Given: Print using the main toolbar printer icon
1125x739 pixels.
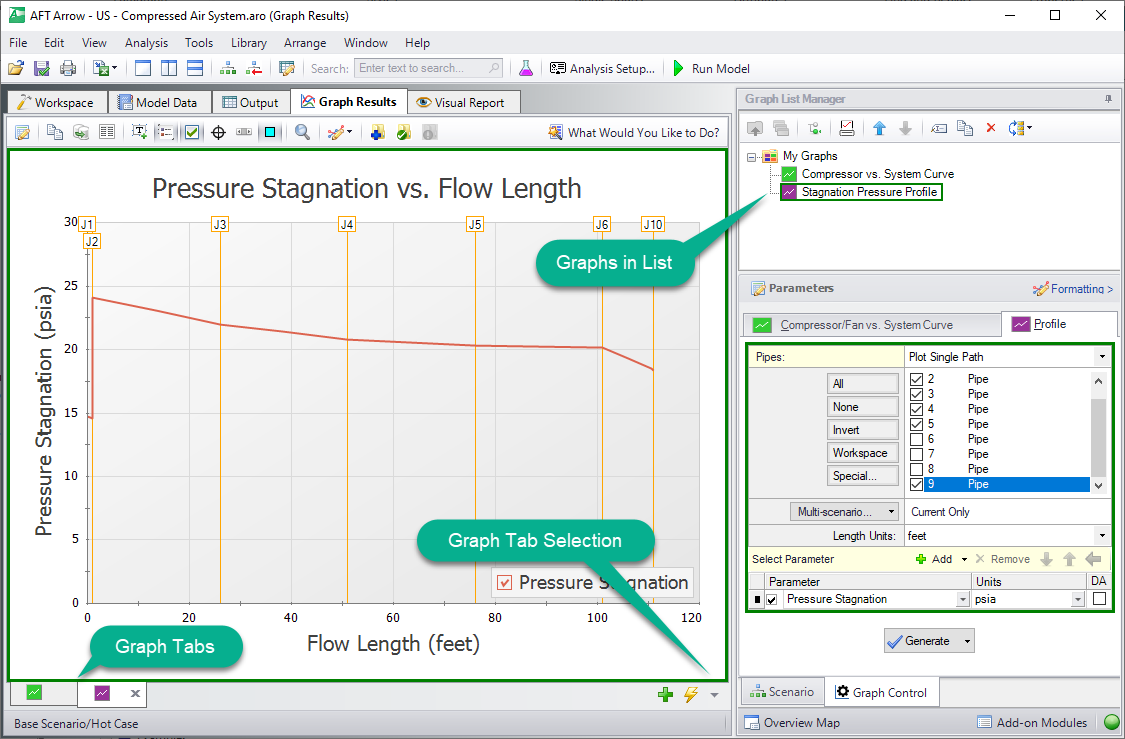Looking at the screenshot, I should coord(67,68).
